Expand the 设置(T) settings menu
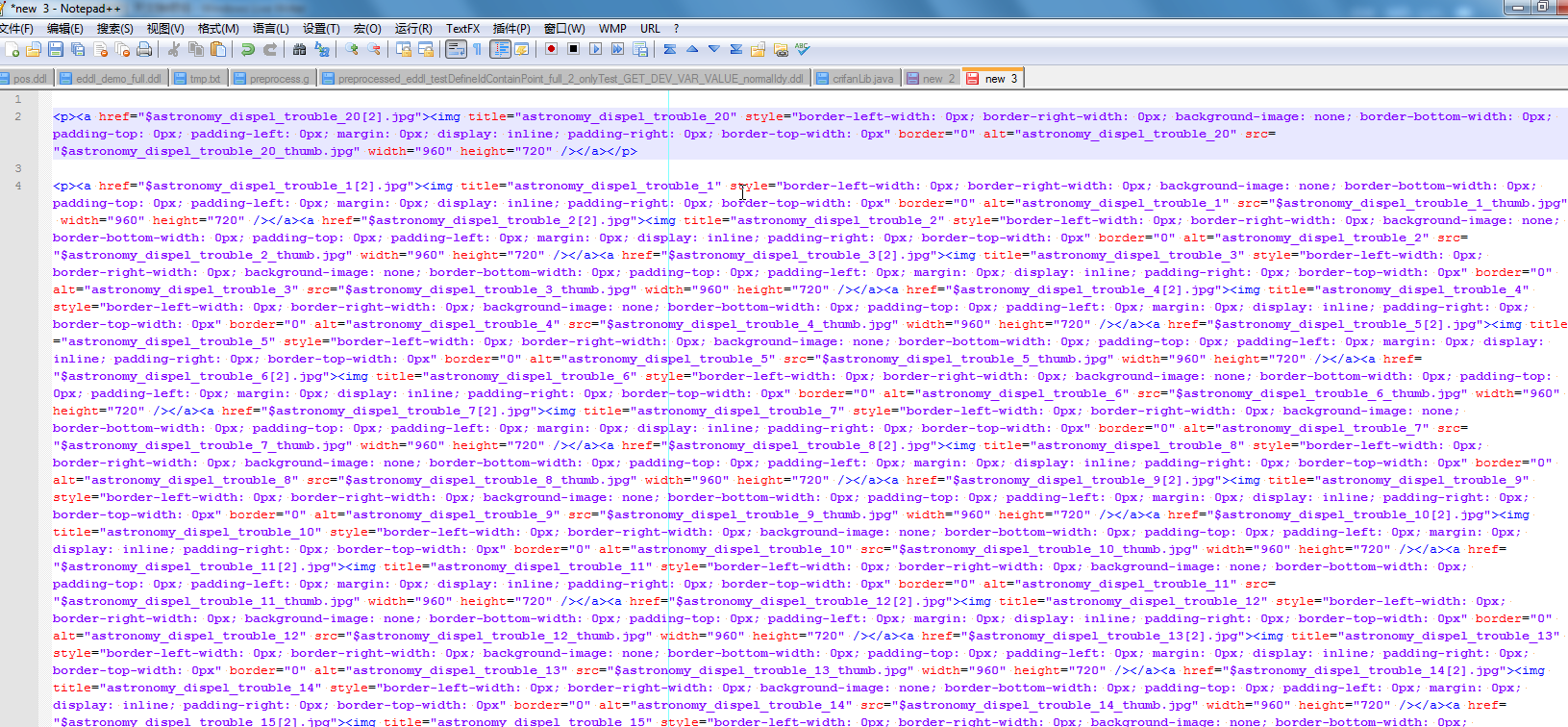This screenshot has height=727, width=1568. [x=321, y=29]
